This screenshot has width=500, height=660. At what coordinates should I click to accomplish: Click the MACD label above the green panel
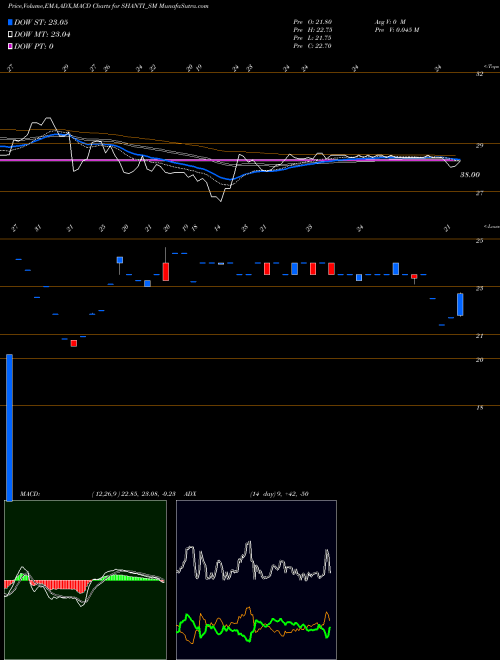coord(30,494)
